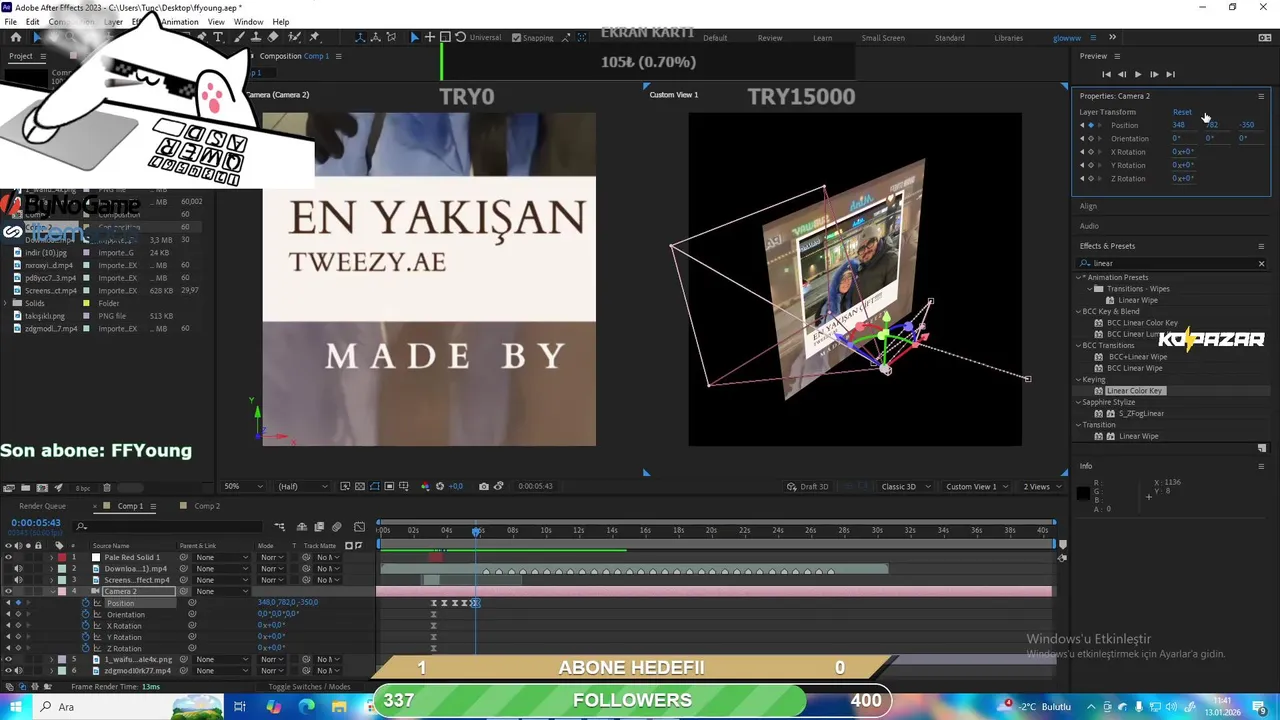This screenshot has height=720, width=1280.
Task: Collapse the Camera 2 layer properties
Action: [52, 591]
